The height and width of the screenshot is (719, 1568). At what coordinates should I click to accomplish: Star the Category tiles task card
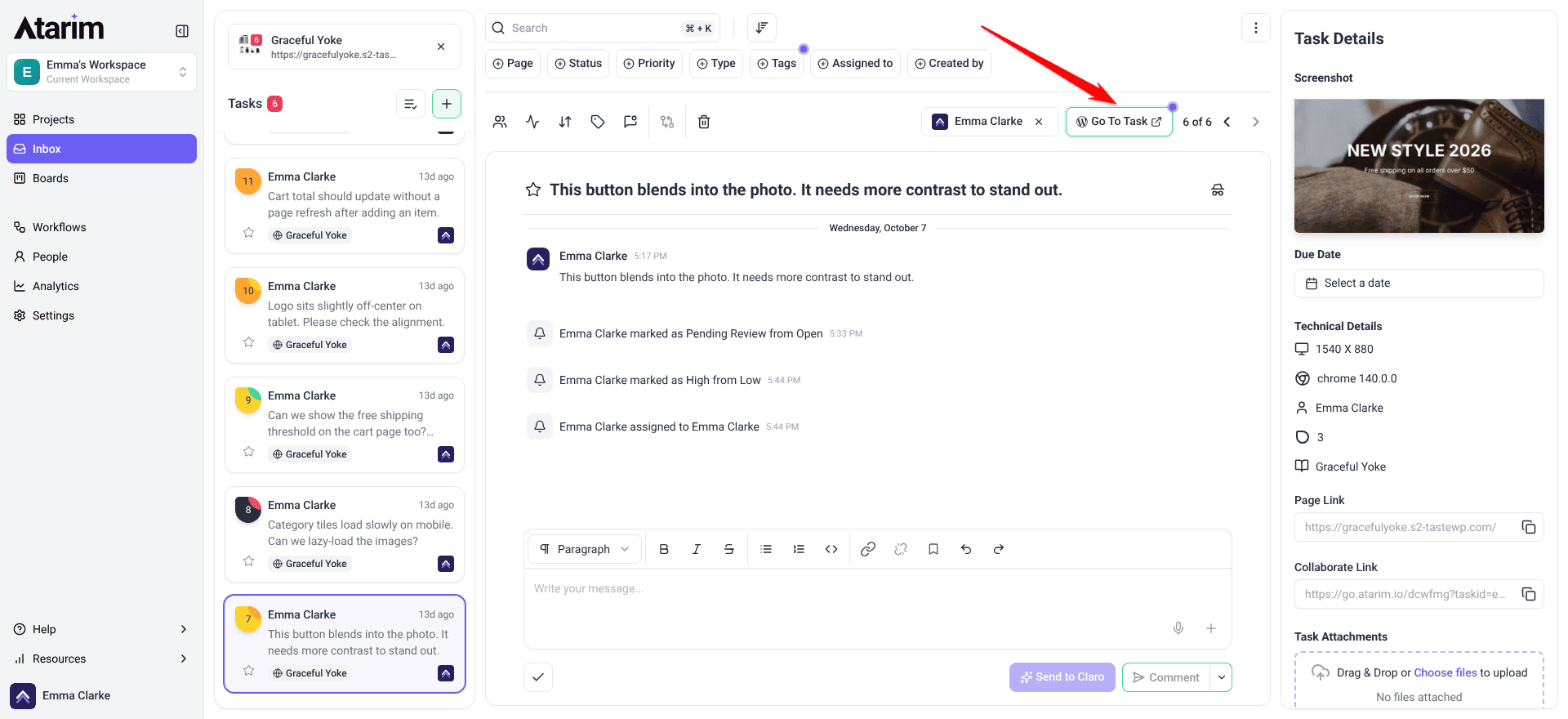tap(249, 561)
